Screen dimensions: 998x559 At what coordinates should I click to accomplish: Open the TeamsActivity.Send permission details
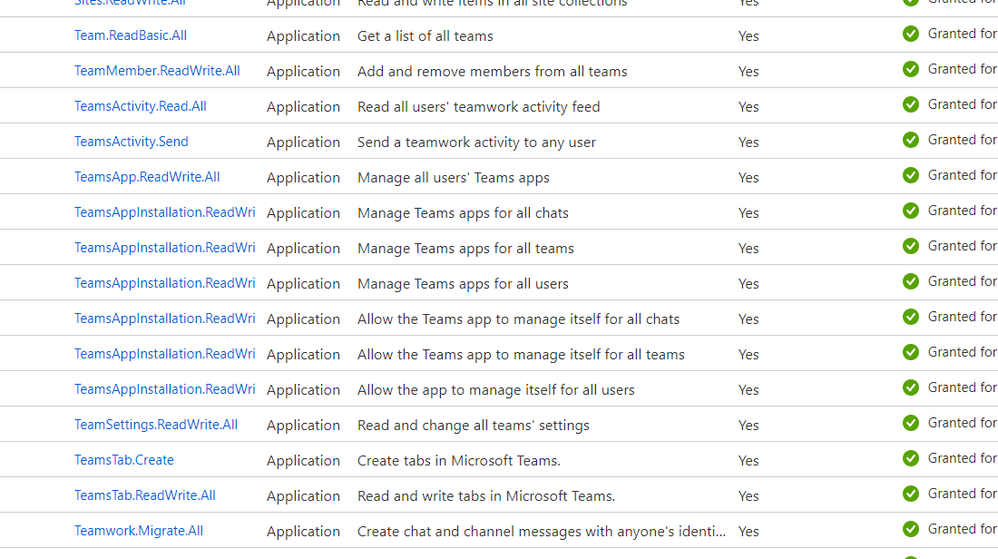(131, 142)
